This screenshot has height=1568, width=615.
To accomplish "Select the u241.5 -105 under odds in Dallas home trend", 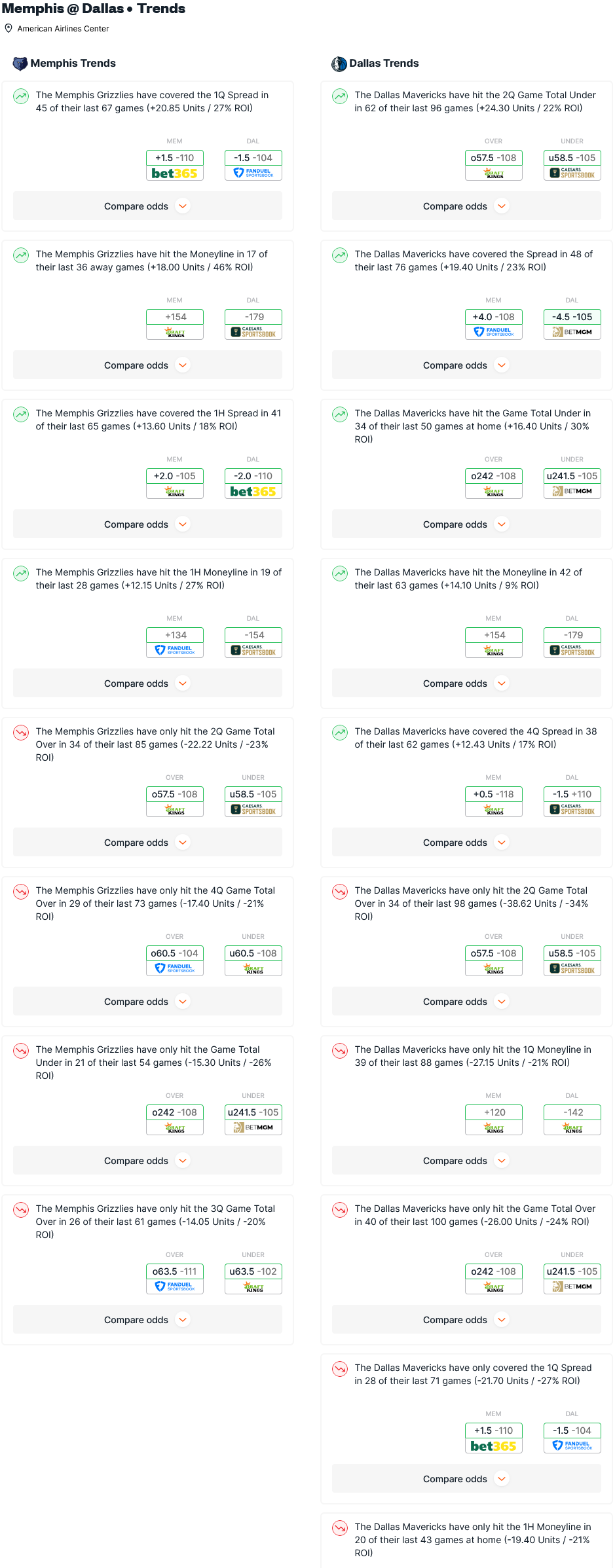I will tap(572, 476).
